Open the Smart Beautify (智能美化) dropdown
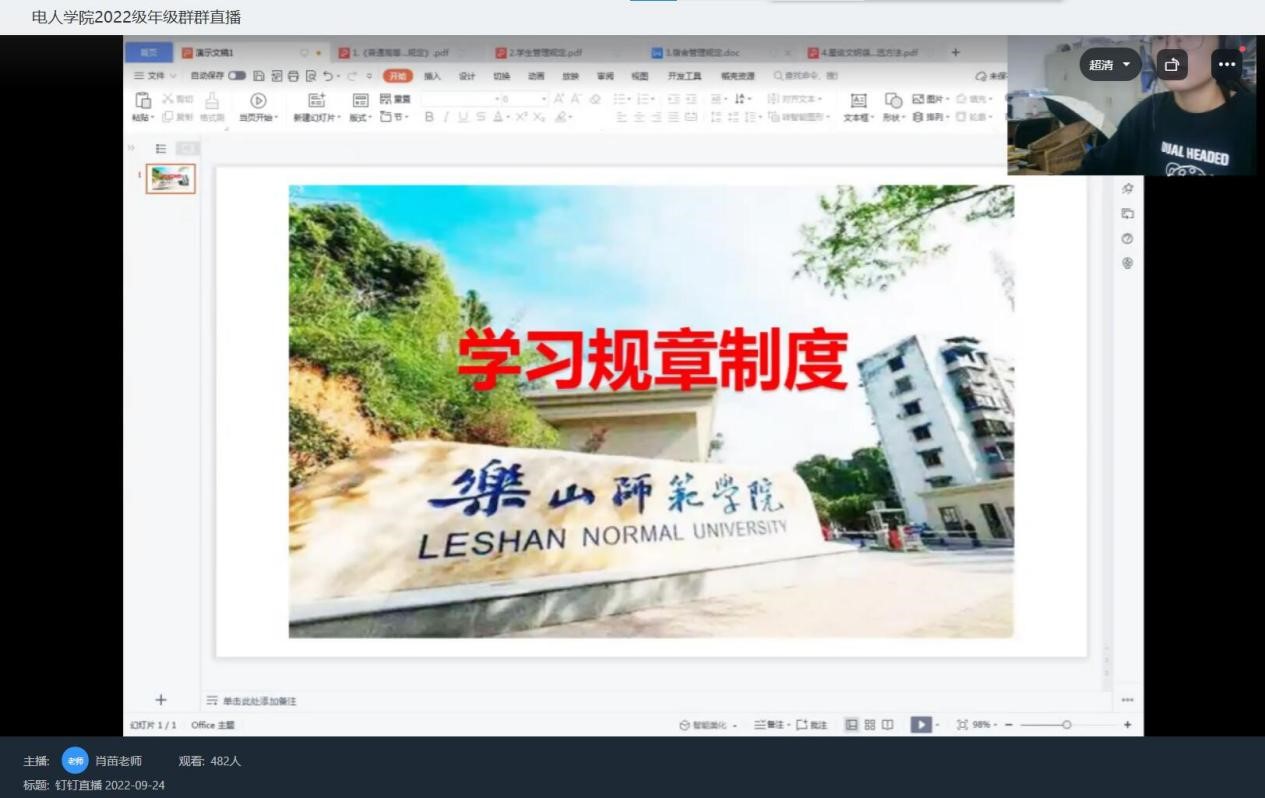This screenshot has height=798, width=1265. pos(708,725)
